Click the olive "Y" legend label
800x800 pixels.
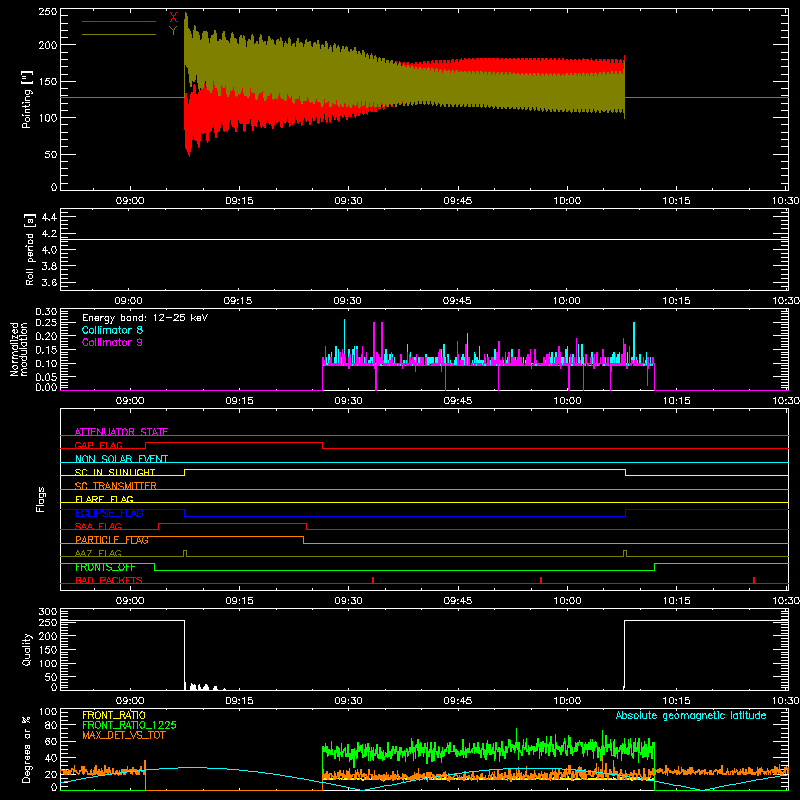click(173, 31)
